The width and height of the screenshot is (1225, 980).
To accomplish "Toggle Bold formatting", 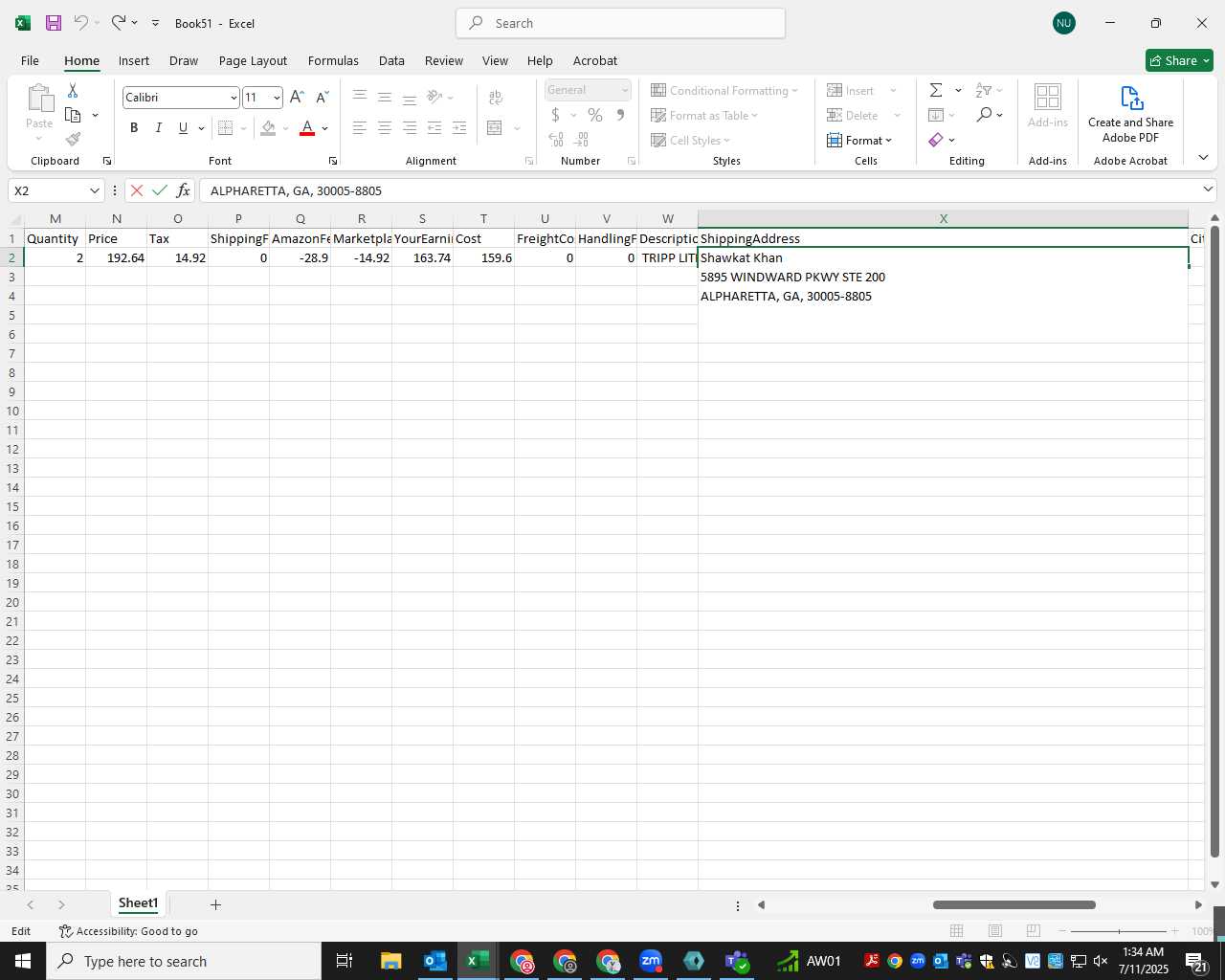I will click(134, 127).
